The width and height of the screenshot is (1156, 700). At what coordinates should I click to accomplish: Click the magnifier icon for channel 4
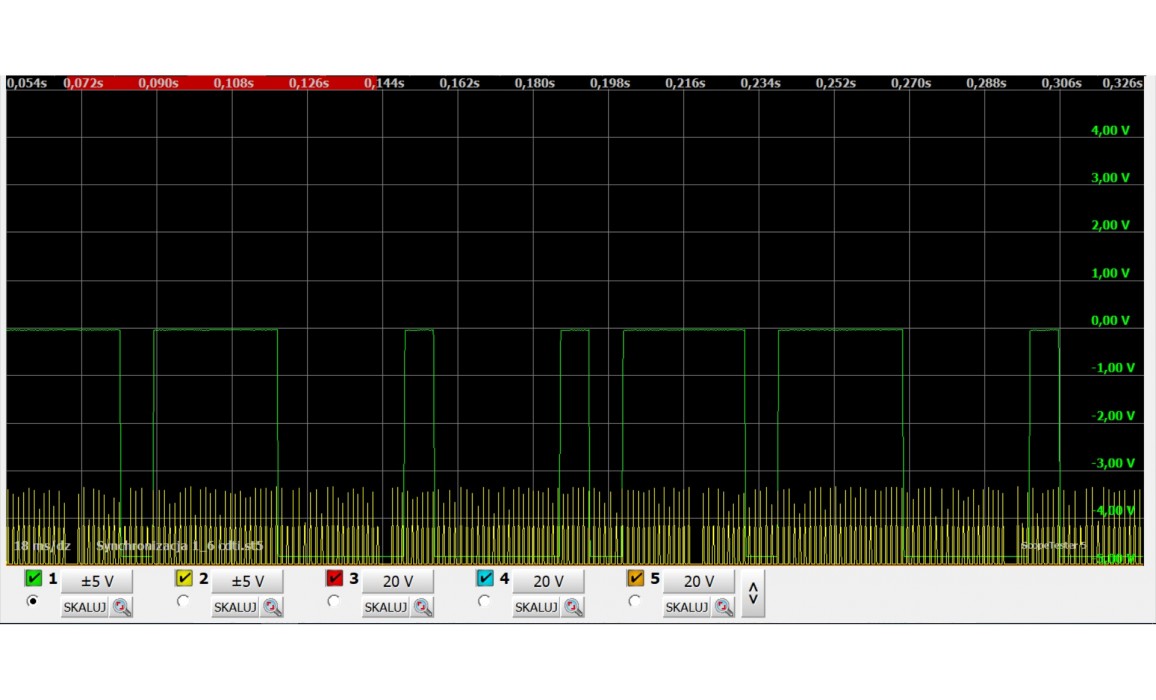(x=573, y=607)
